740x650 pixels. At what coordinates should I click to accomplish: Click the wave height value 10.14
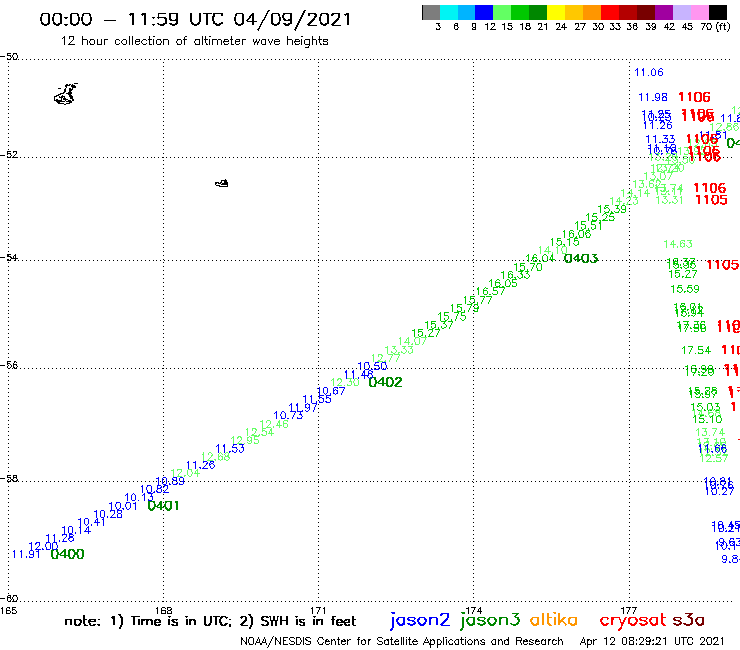pos(76,530)
